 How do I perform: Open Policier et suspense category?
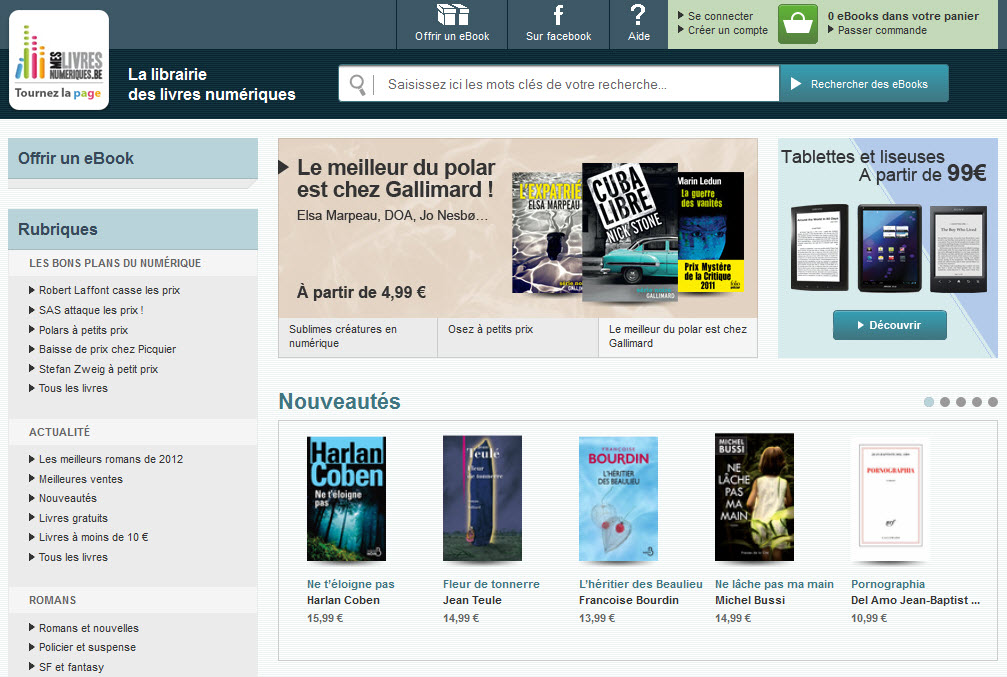87,647
